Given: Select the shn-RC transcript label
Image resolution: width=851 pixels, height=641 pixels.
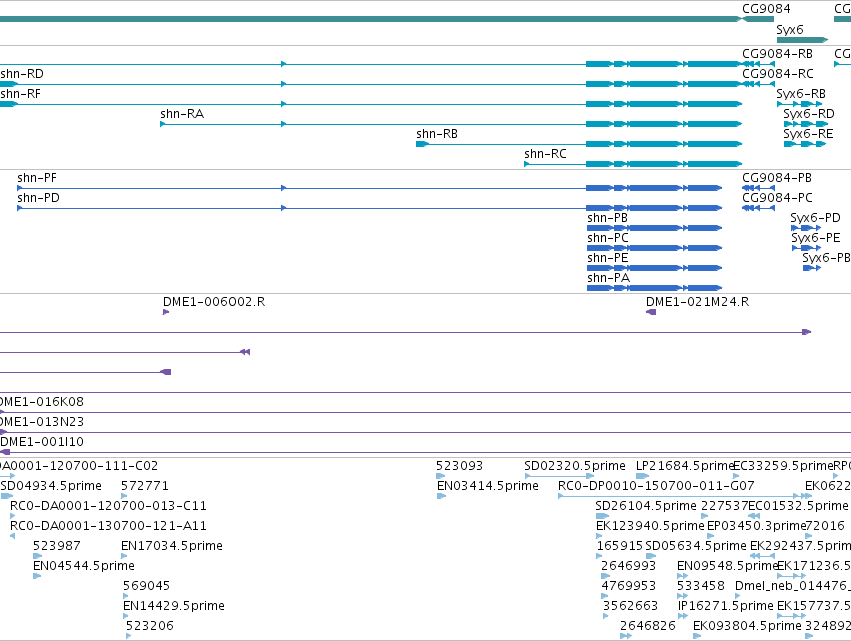Looking at the screenshot, I should coord(545,154).
